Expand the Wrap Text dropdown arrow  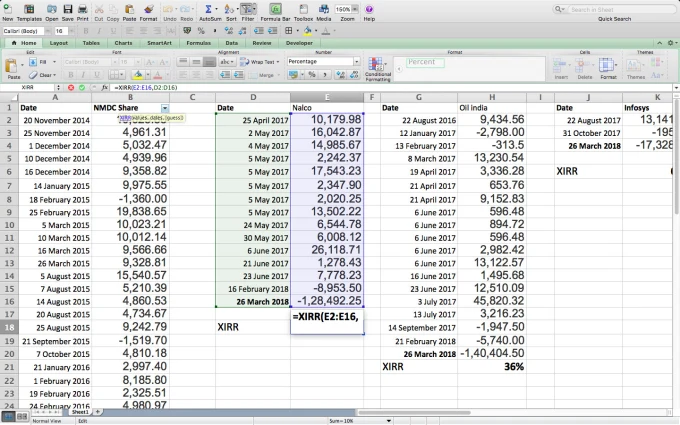(278, 62)
